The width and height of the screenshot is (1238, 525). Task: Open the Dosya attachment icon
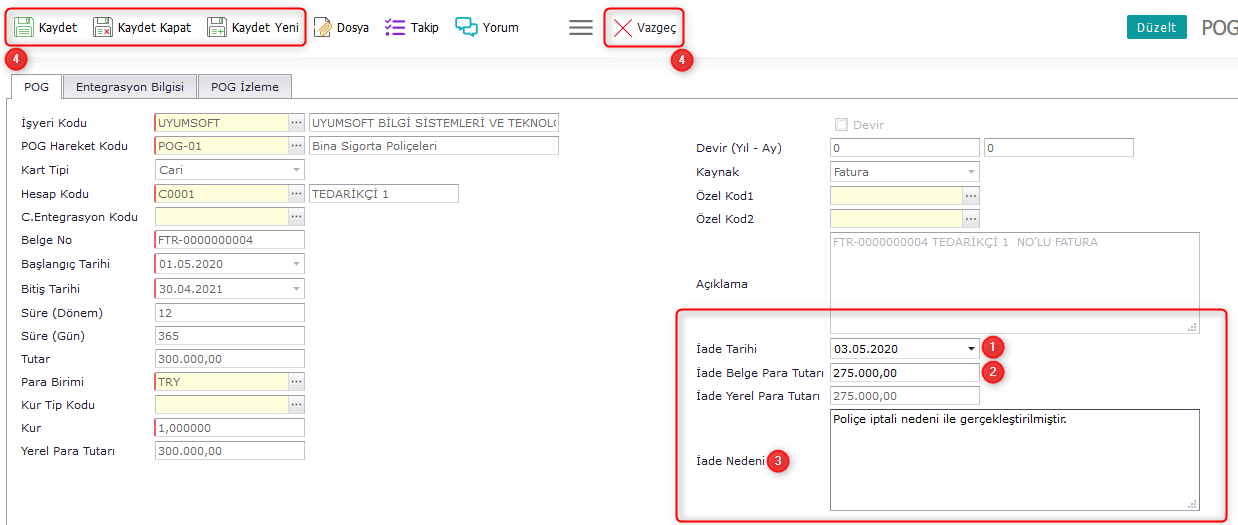pos(323,28)
